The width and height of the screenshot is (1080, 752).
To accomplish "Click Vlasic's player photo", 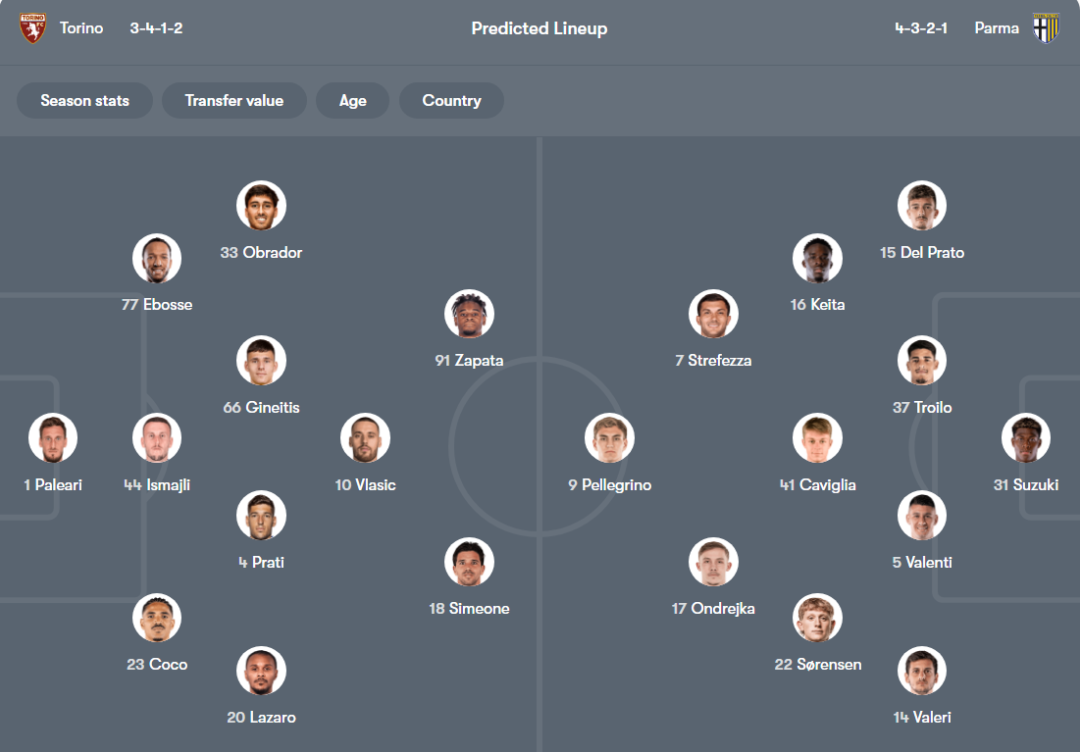I will pyautogui.click(x=365, y=438).
